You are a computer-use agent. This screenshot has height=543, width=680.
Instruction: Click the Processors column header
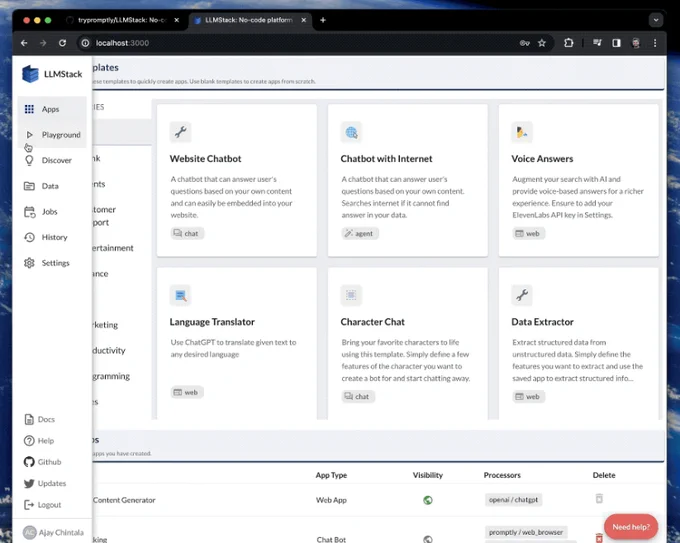coord(502,475)
